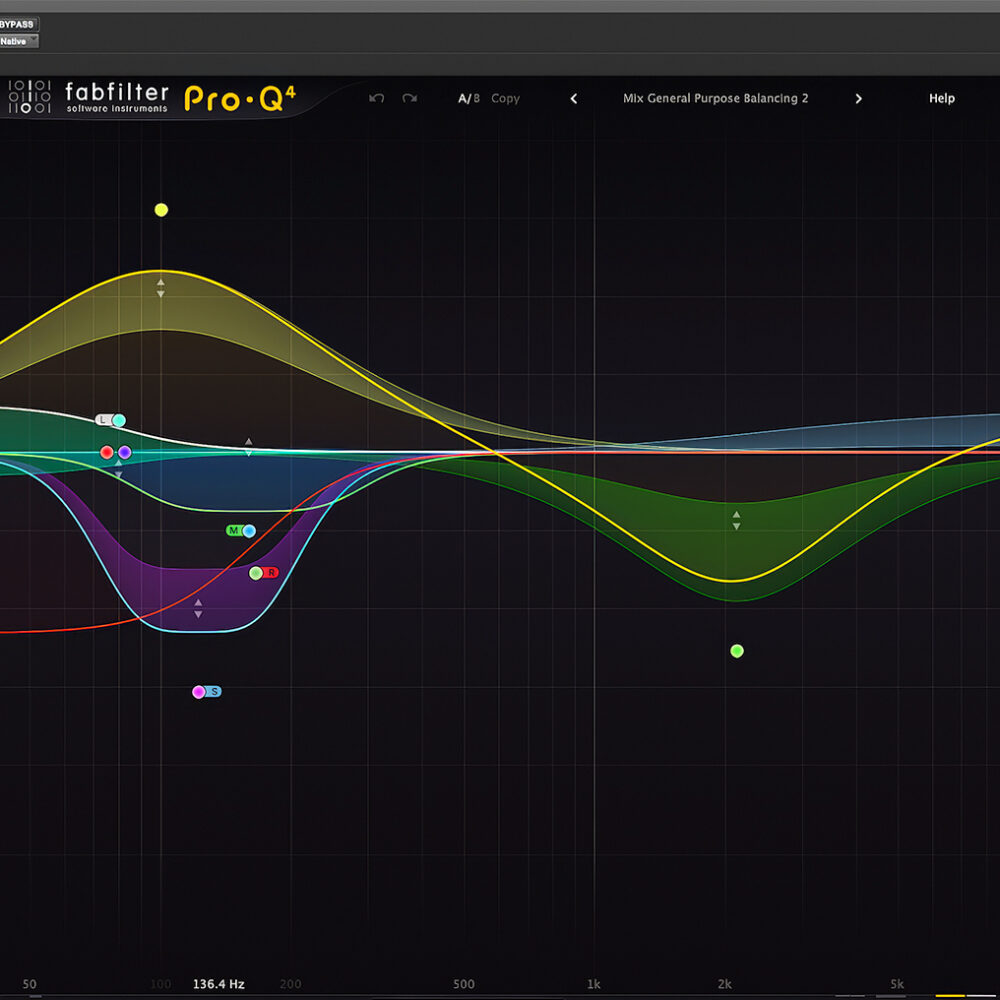Click dynamic range arrows in the yellow band

coord(161,288)
